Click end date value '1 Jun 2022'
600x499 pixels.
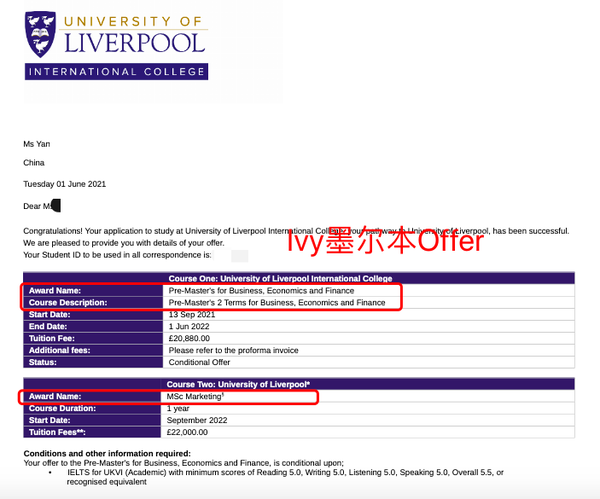[189, 326]
